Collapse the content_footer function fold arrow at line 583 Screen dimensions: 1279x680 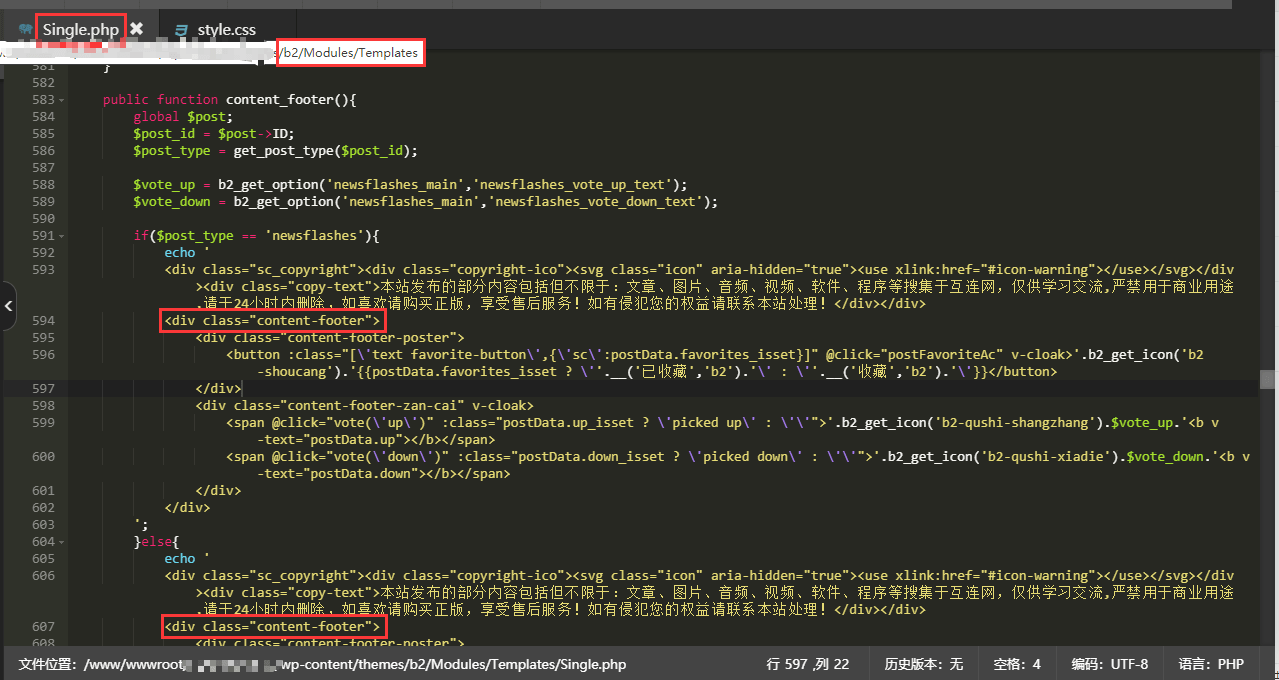click(62, 100)
